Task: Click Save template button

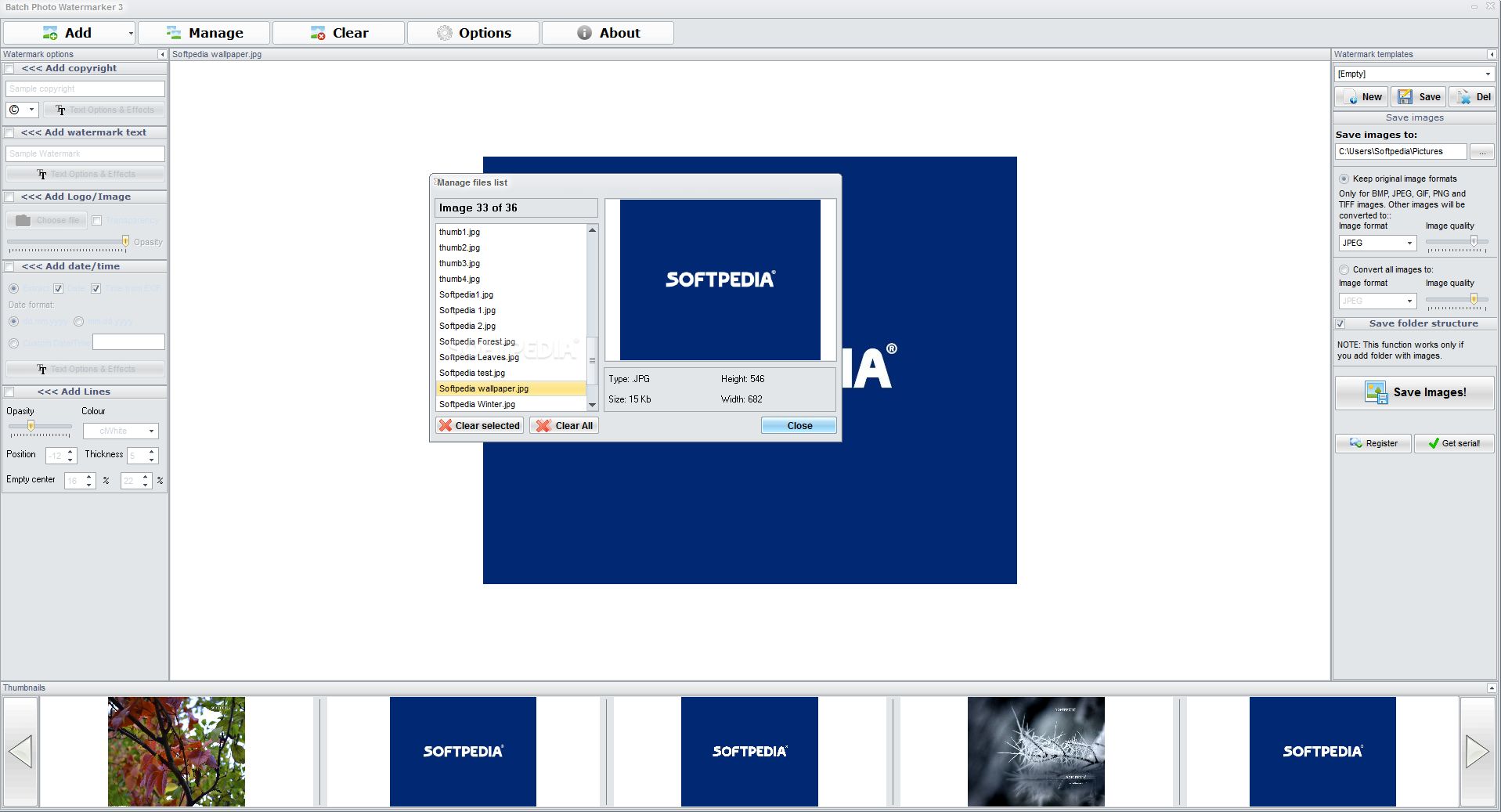Action: (1419, 97)
